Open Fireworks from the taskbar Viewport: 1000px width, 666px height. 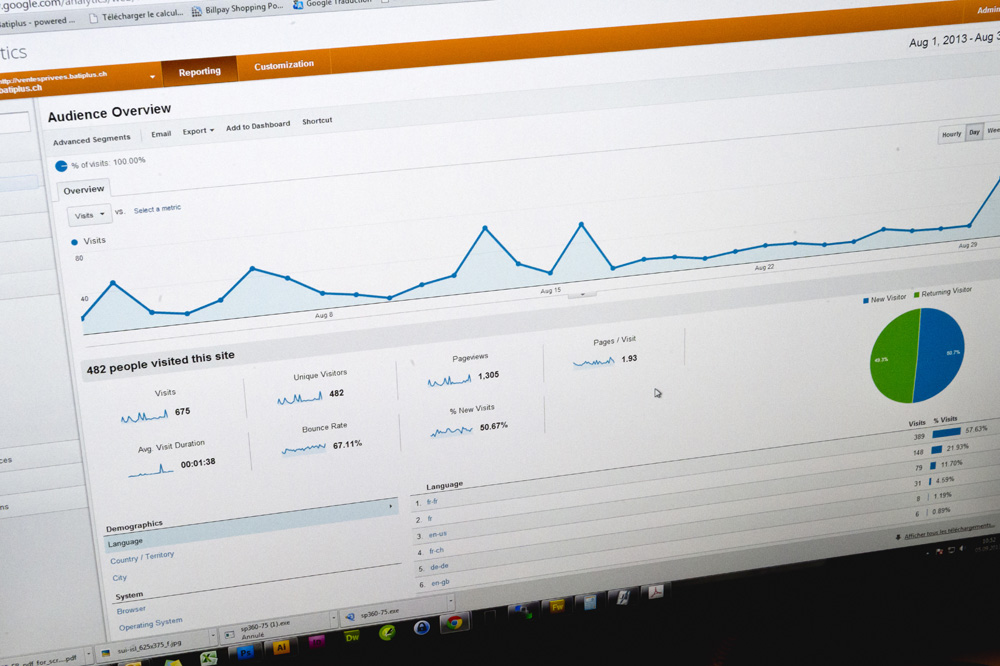[x=557, y=606]
